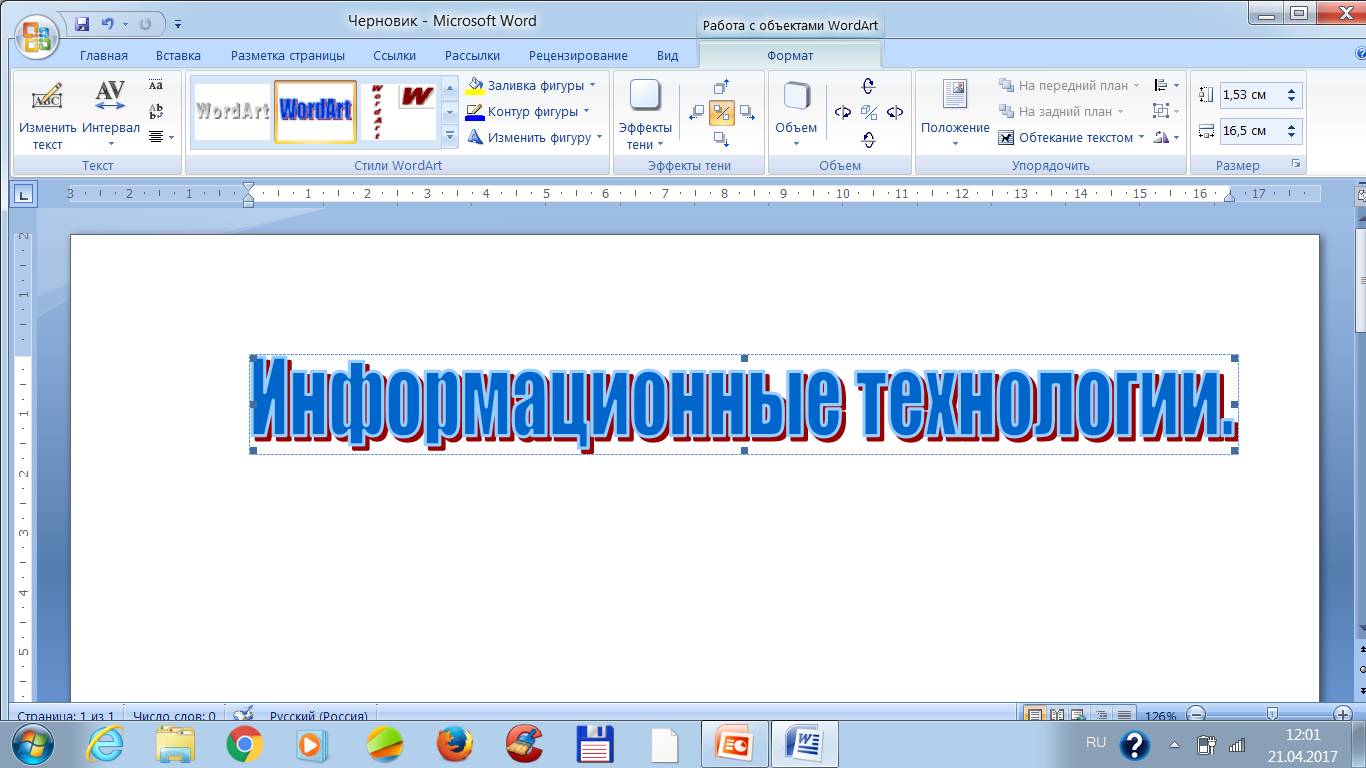Open the Вставка ribbon tab

pos(178,56)
